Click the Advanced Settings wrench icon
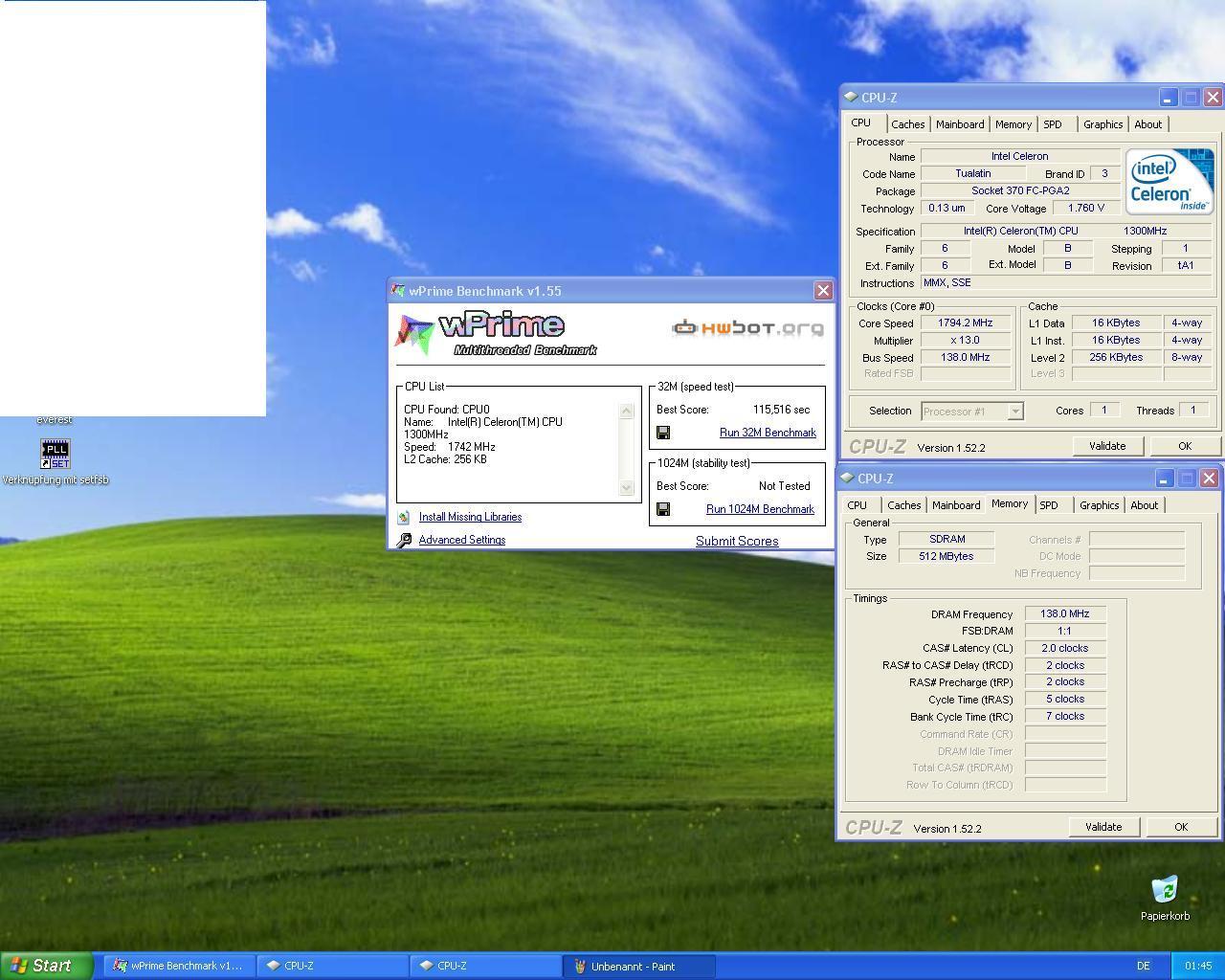This screenshot has width=1225, height=980. [x=404, y=540]
